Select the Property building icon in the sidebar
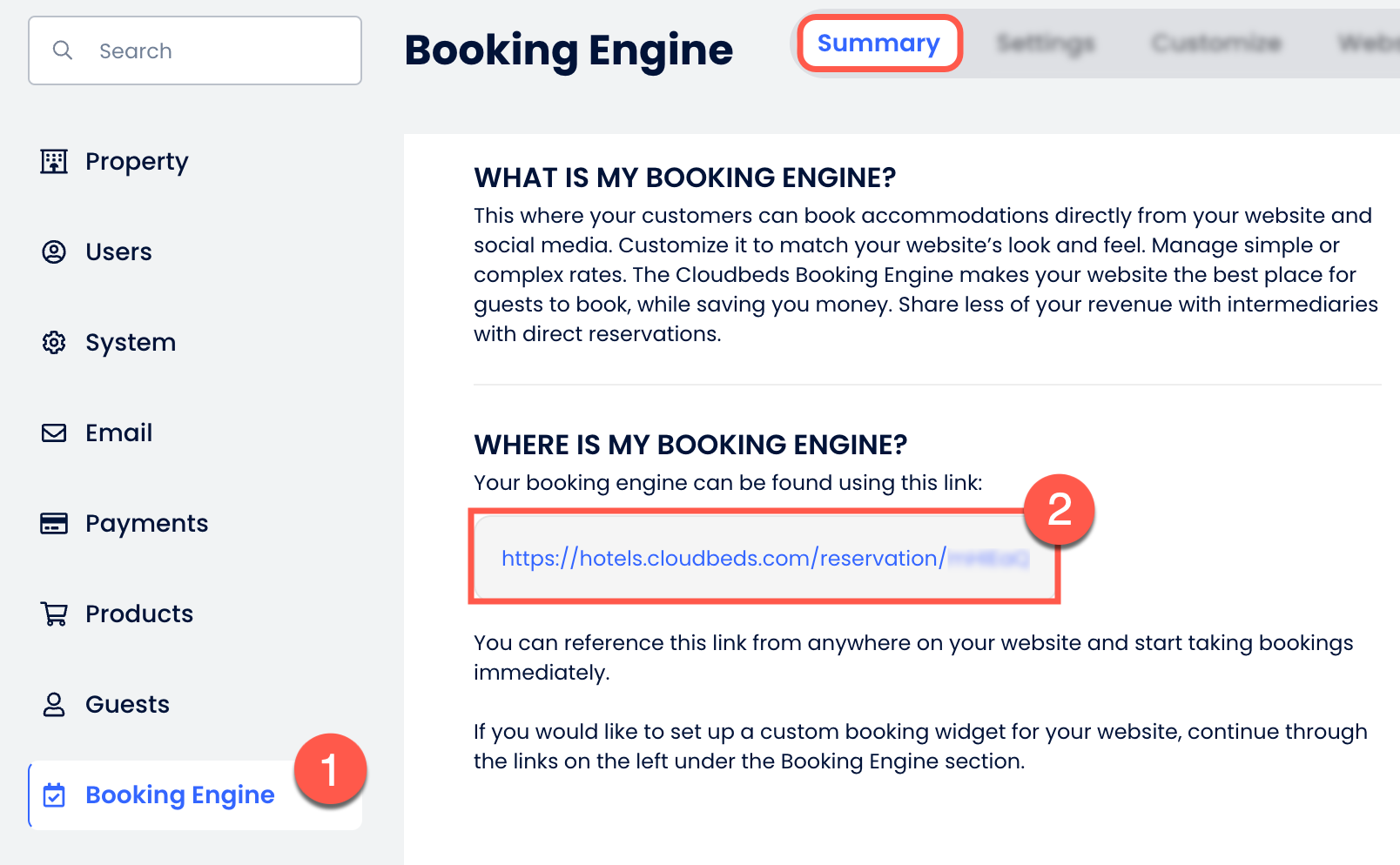This screenshot has height=865, width=1400. click(x=54, y=162)
